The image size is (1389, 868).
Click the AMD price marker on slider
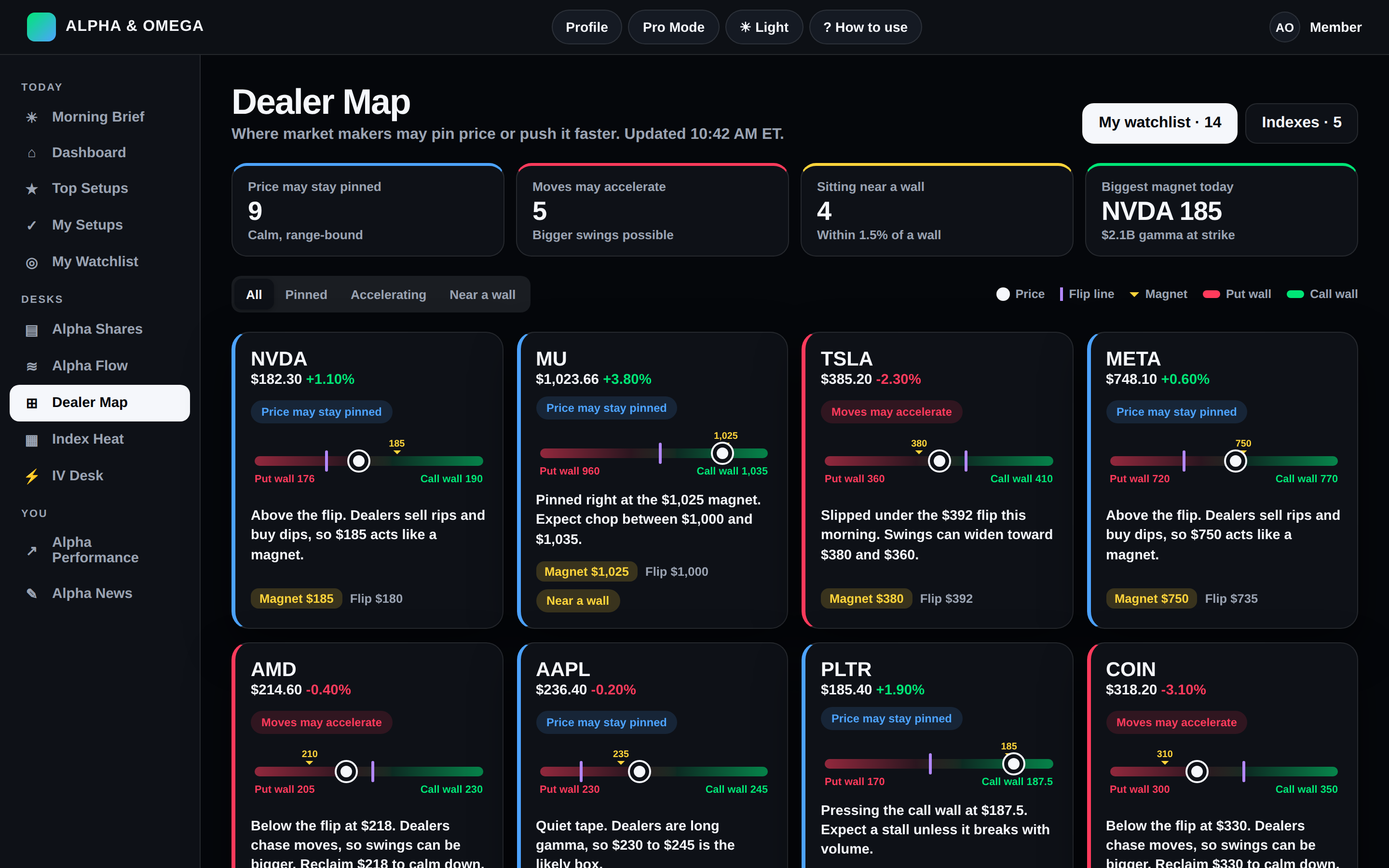346,771
